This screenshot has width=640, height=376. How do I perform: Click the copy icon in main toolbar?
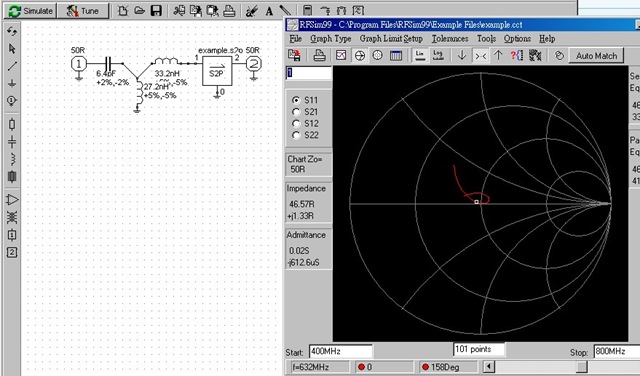[196, 11]
